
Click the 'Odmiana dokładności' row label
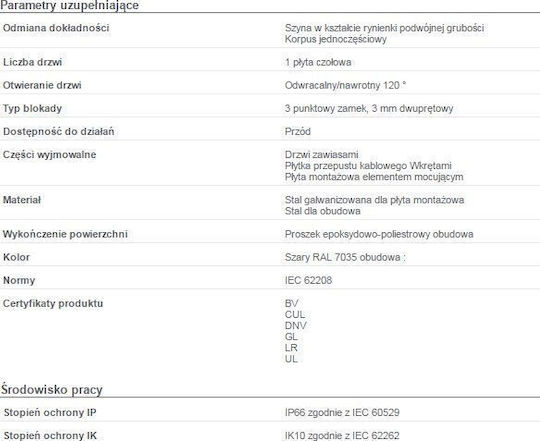click(x=56, y=28)
